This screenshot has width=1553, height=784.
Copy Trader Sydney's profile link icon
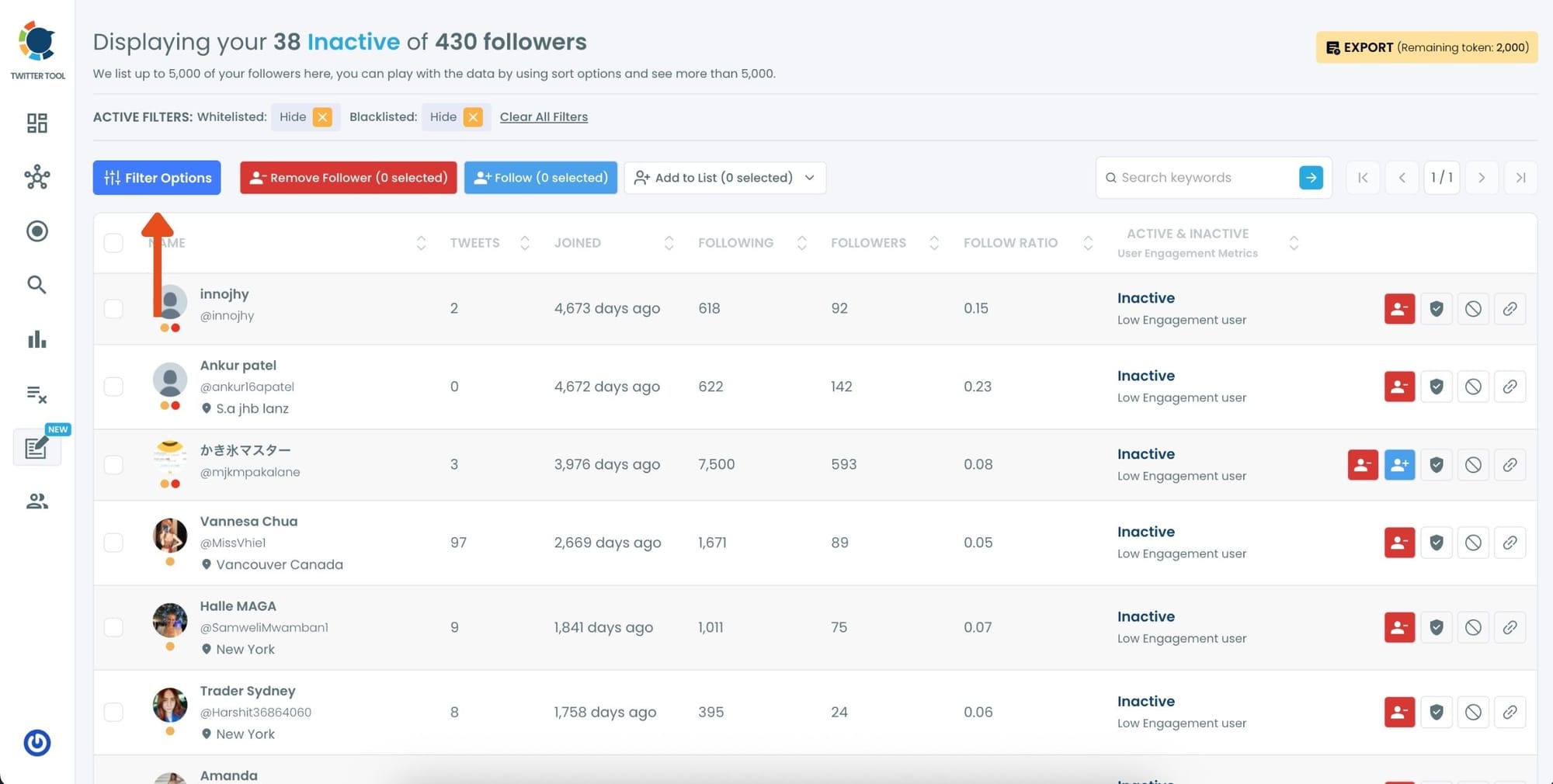click(1510, 712)
